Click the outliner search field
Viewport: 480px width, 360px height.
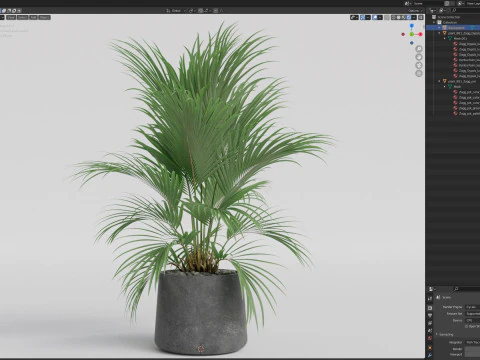[x=466, y=11]
